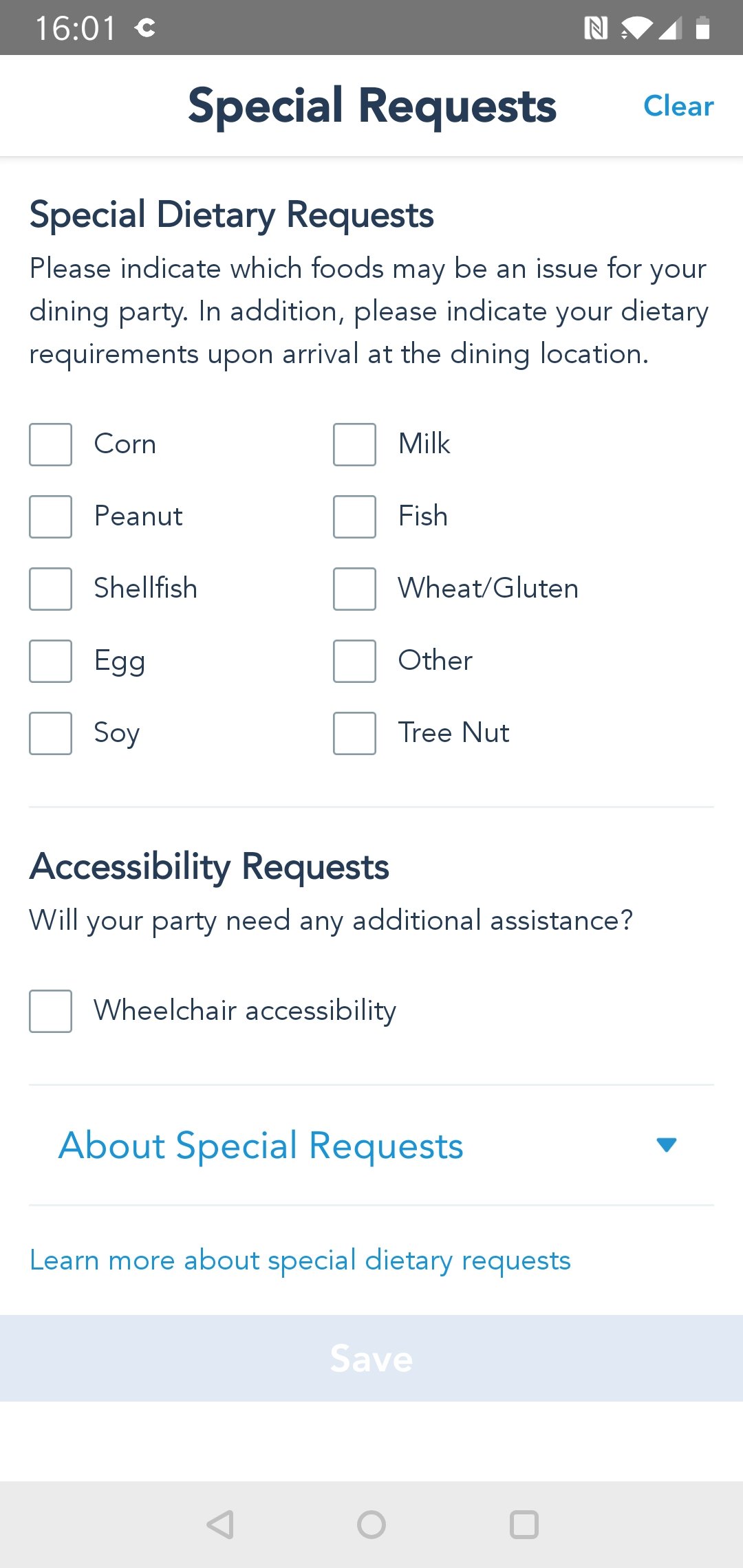Select the Wheat/Gluten checkbox

point(355,589)
